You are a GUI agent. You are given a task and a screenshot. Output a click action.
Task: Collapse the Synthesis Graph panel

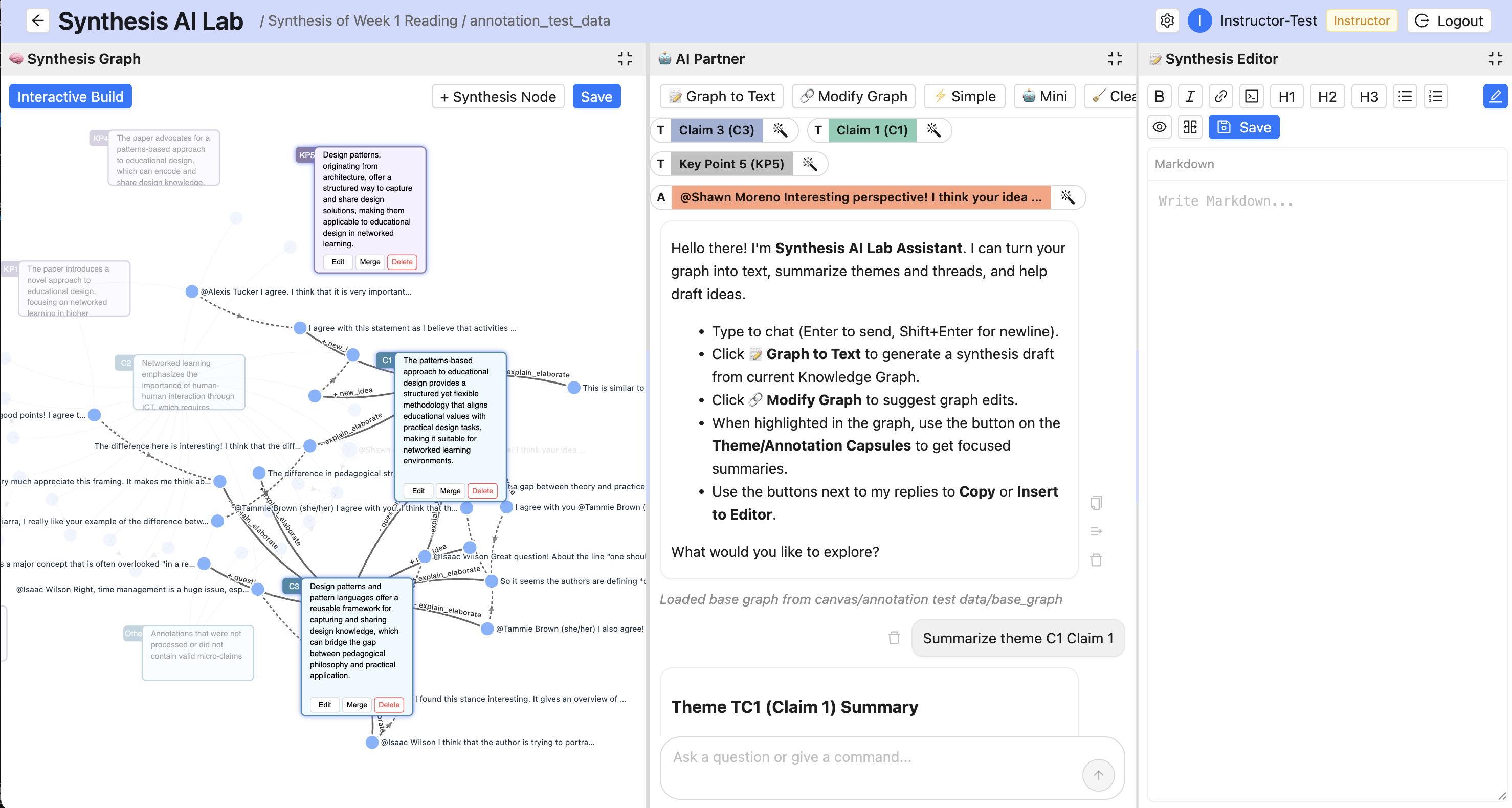point(625,59)
